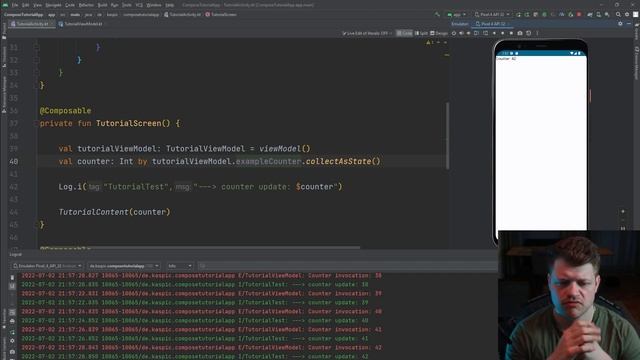
Task: Click the emulator Volume Down icon
Action: (x=469, y=33)
